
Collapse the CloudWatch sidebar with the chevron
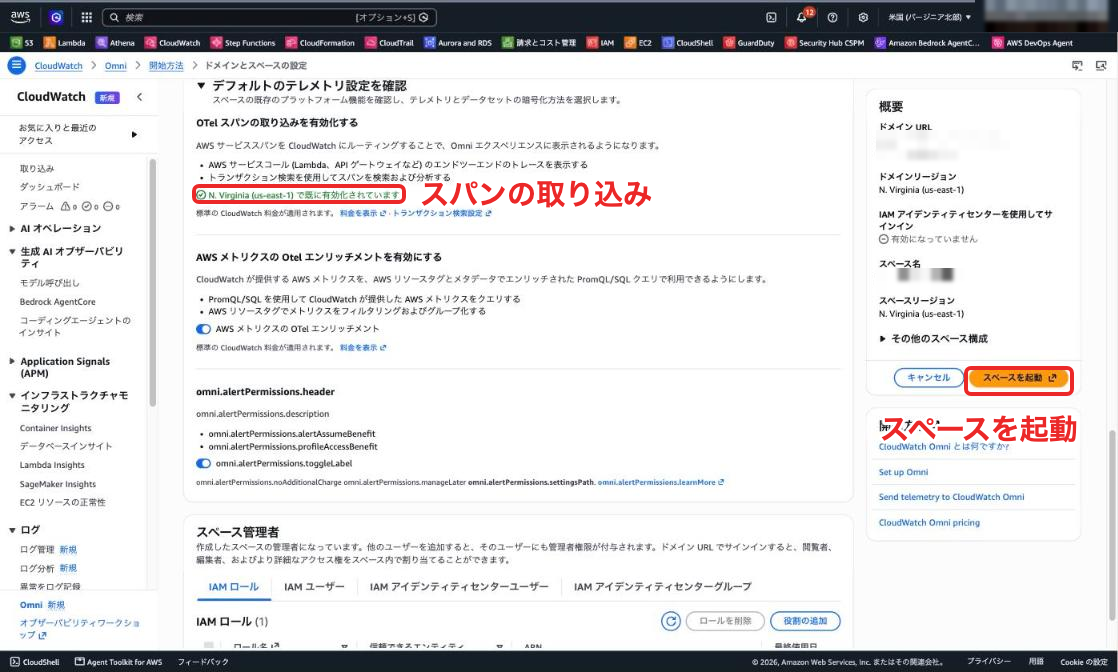tap(140, 97)
